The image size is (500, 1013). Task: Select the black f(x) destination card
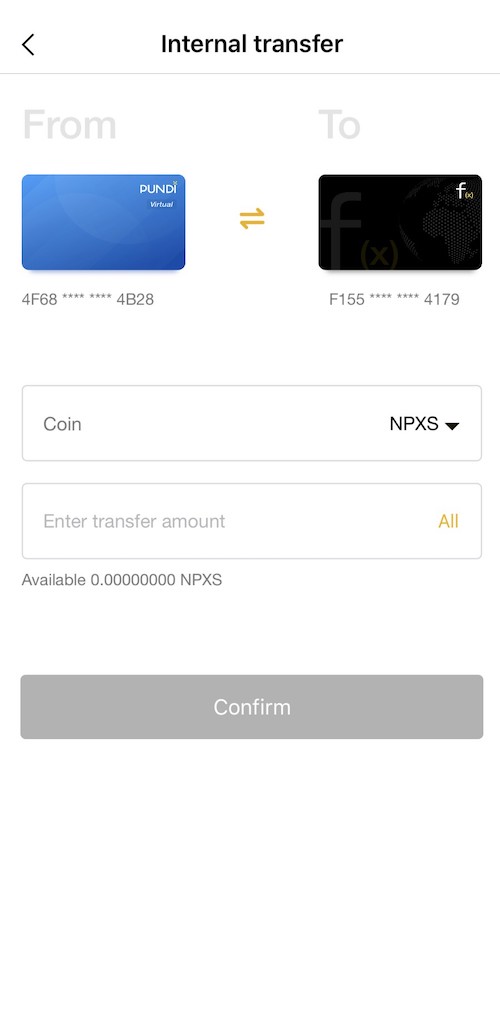pyautogui.click(x=400, y=222)
